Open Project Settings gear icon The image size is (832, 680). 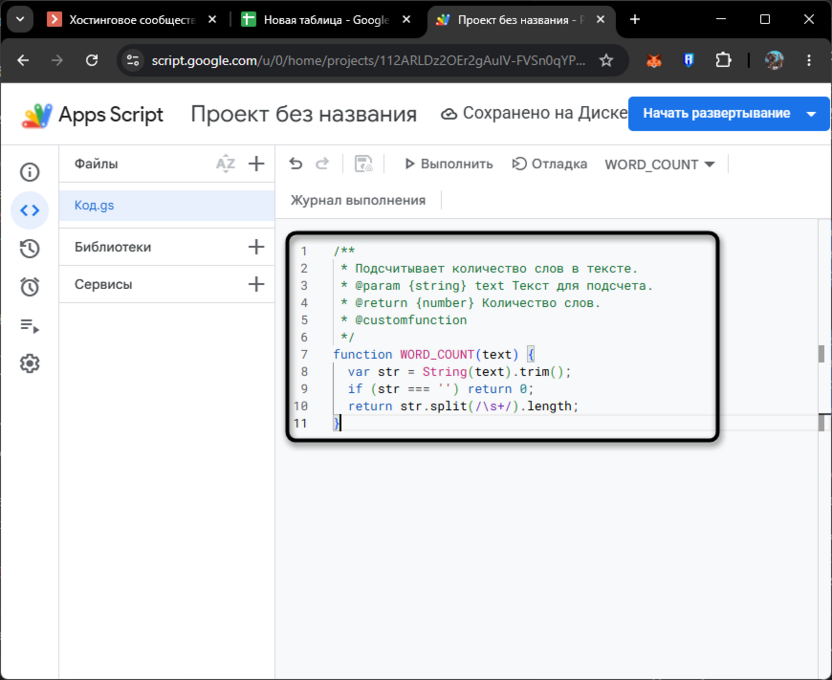click(x=30, y=364)
